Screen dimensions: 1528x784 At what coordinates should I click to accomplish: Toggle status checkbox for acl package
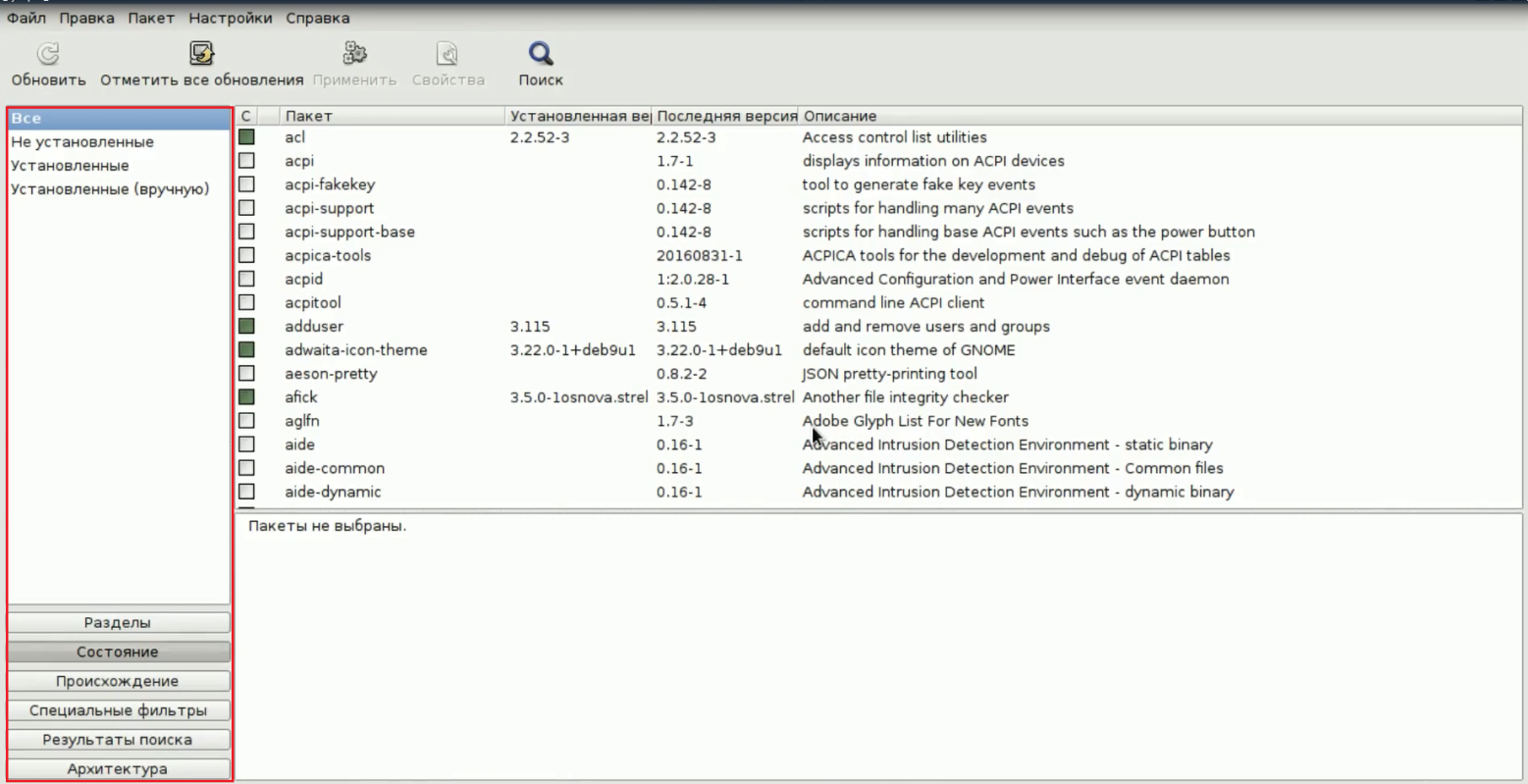pos(246,137)
